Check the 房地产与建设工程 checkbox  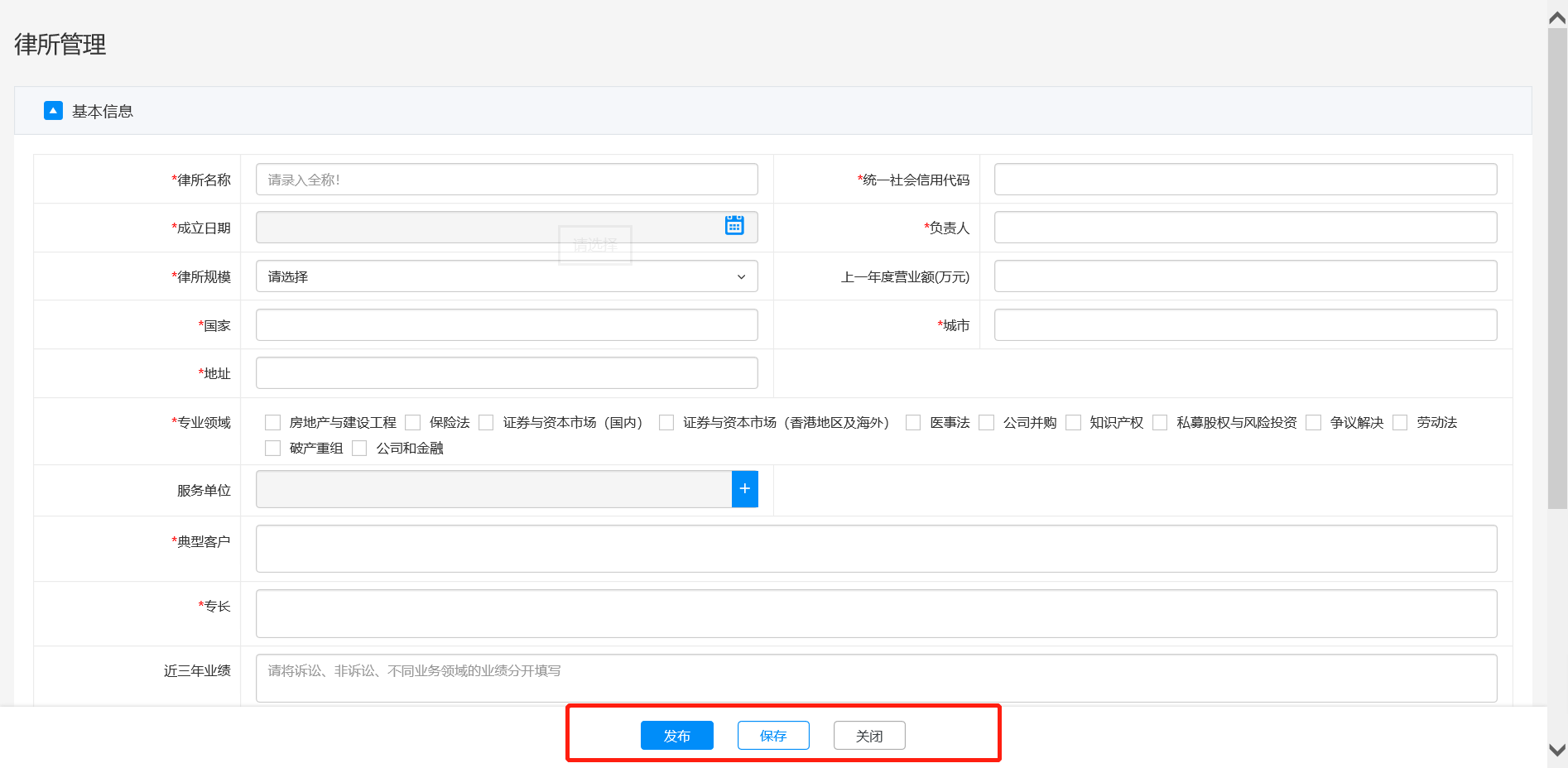coord(272,423)
